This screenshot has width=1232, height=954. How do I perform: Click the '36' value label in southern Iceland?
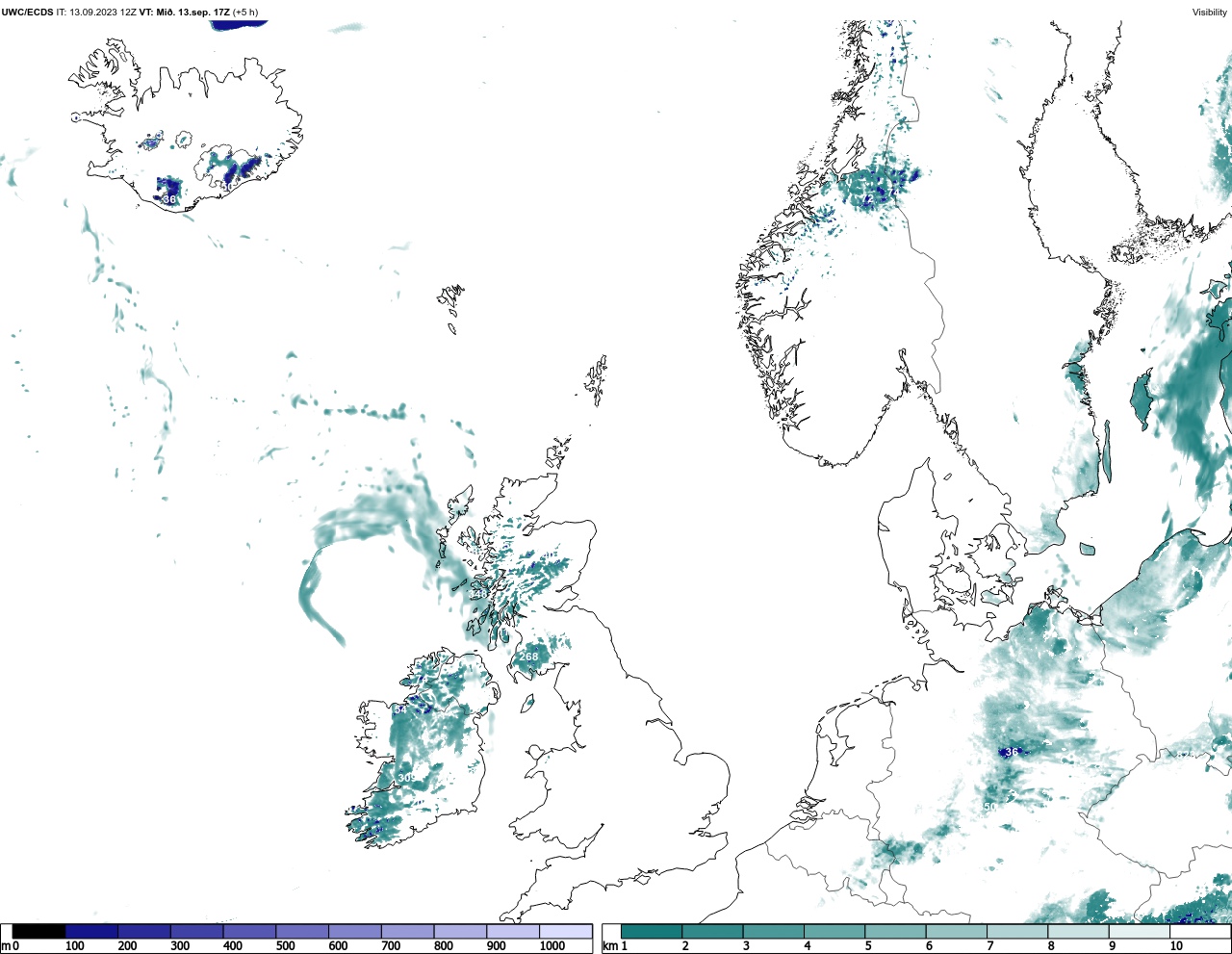[x=170, y=199]
